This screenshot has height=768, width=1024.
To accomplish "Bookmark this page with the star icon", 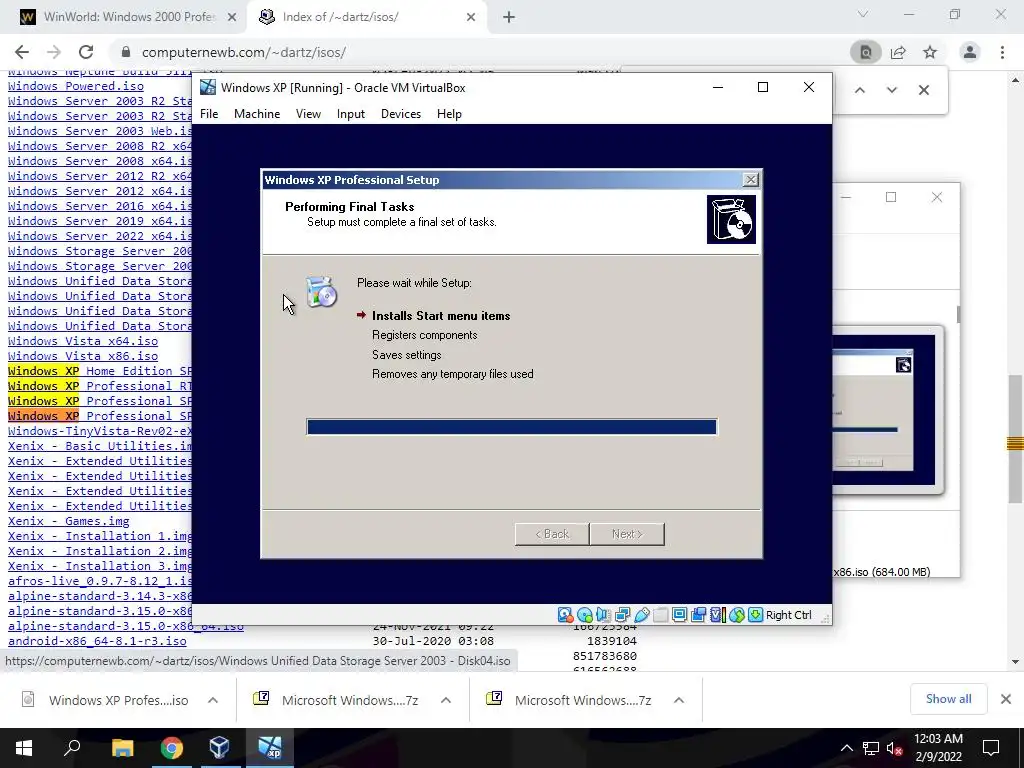I will (930, 52).
